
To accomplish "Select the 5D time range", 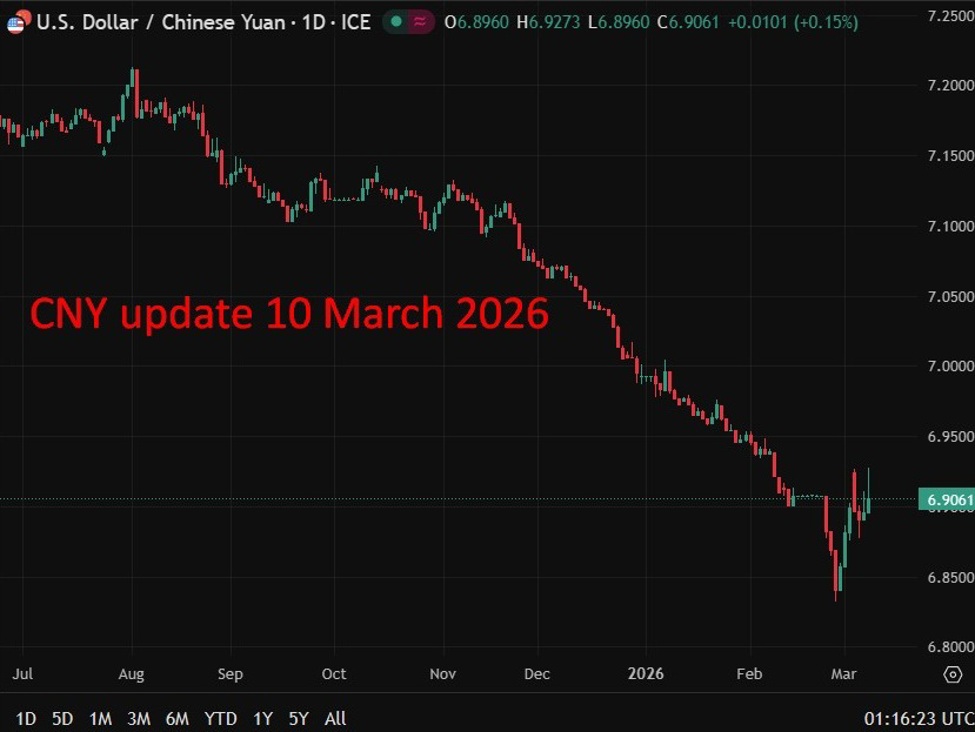I will [x=62, y=718].
